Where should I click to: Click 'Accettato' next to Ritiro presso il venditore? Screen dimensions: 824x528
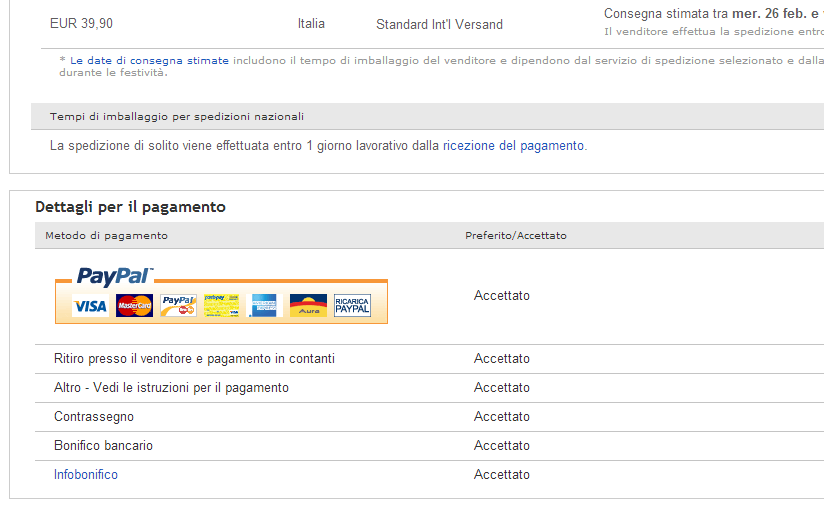click(502, 359)
